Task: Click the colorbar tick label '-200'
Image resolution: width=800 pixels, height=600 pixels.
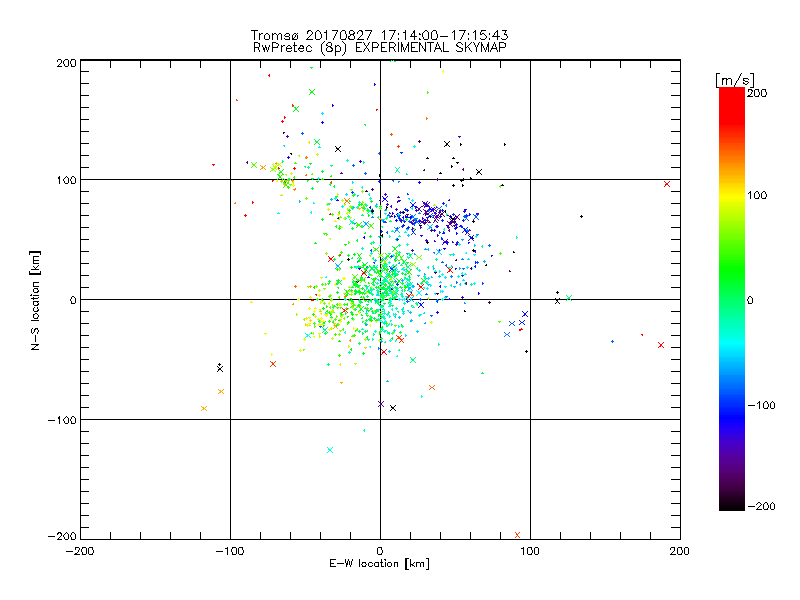Action: click(761, 506)
